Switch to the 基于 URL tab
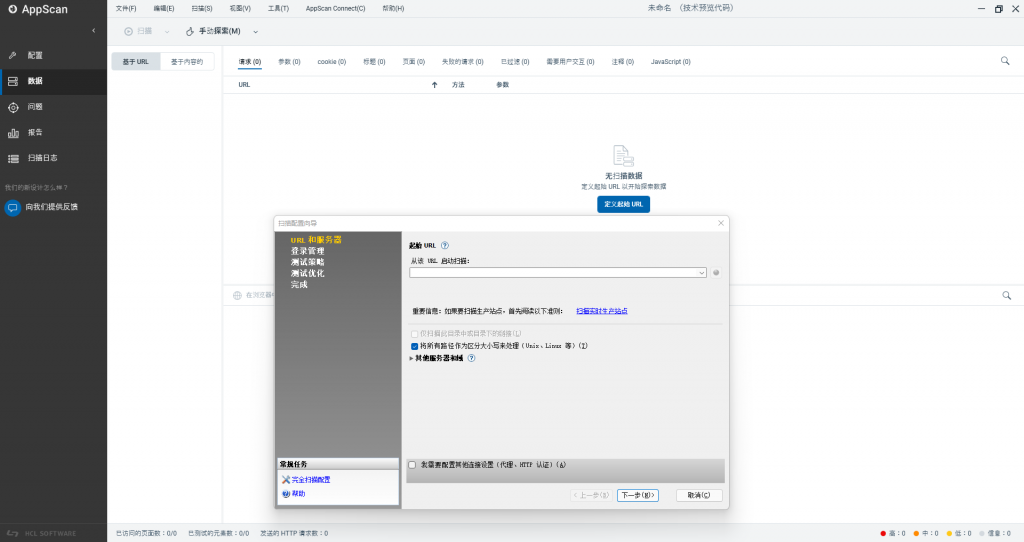Image resolution: width=1024 pixels, height=542 pixels. point(136,61)
